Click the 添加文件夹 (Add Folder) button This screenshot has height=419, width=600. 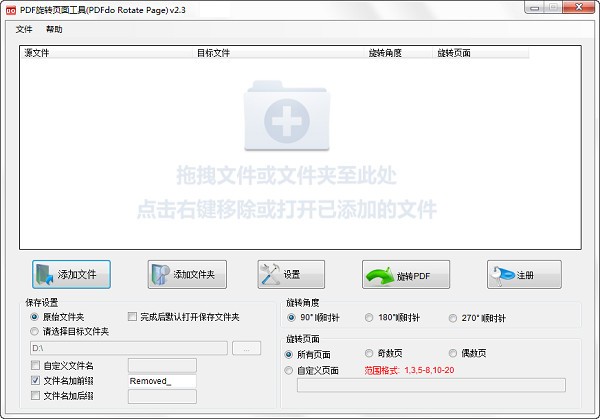(187, 274)
